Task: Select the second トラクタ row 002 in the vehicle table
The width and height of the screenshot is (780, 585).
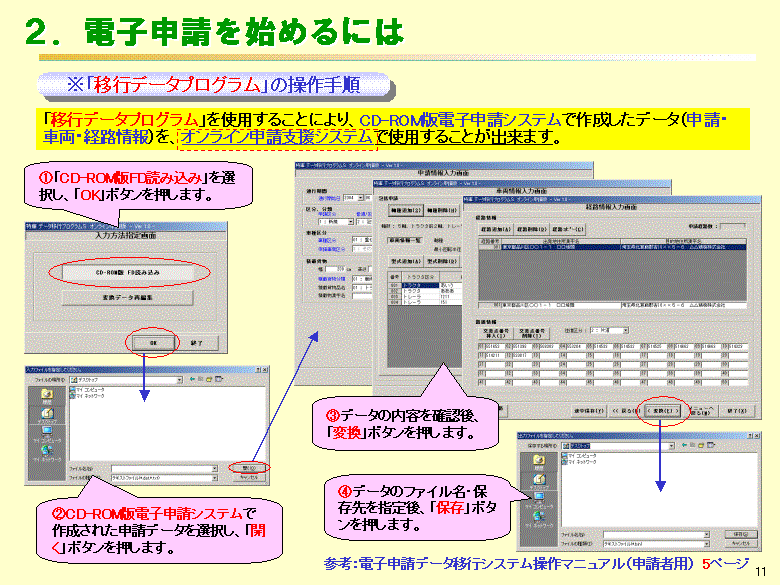Action: (420, 291)
